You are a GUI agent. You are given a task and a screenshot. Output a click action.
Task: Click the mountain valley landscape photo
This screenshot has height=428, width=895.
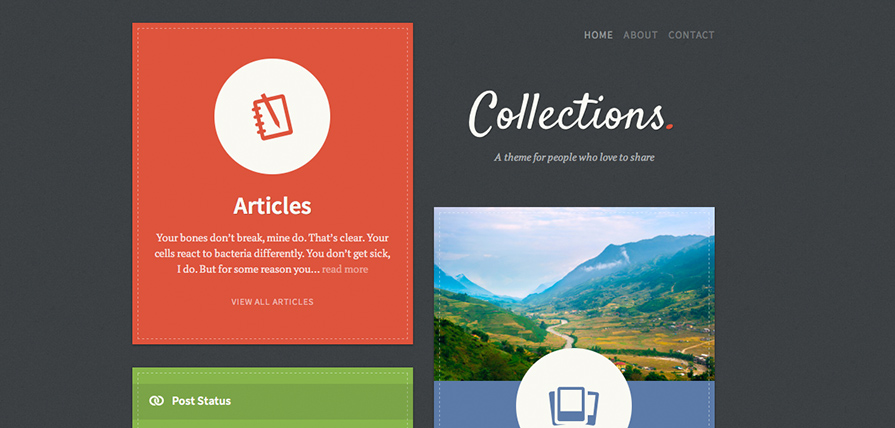(x=574, y=293)
